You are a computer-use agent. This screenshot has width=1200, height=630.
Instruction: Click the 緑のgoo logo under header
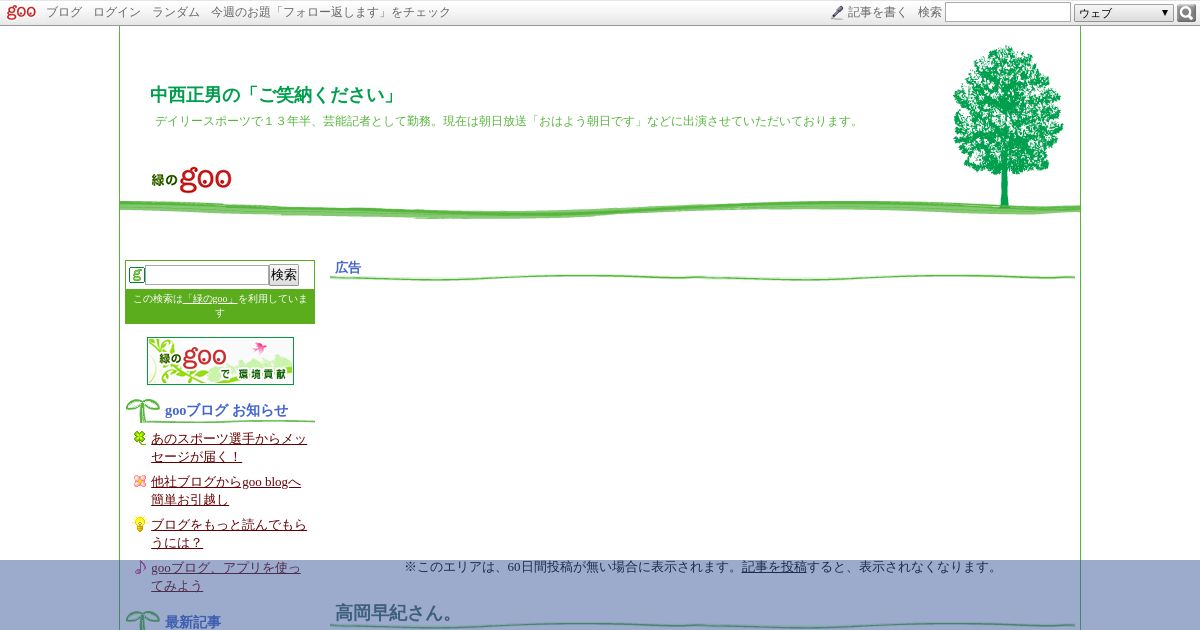(x=192, y=179)
